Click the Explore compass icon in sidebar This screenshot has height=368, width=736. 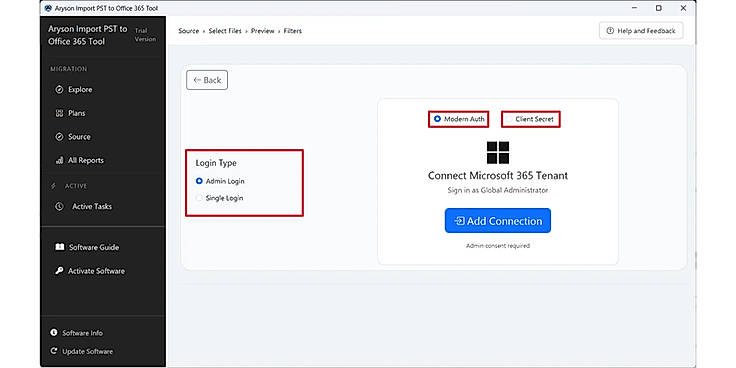59,90
